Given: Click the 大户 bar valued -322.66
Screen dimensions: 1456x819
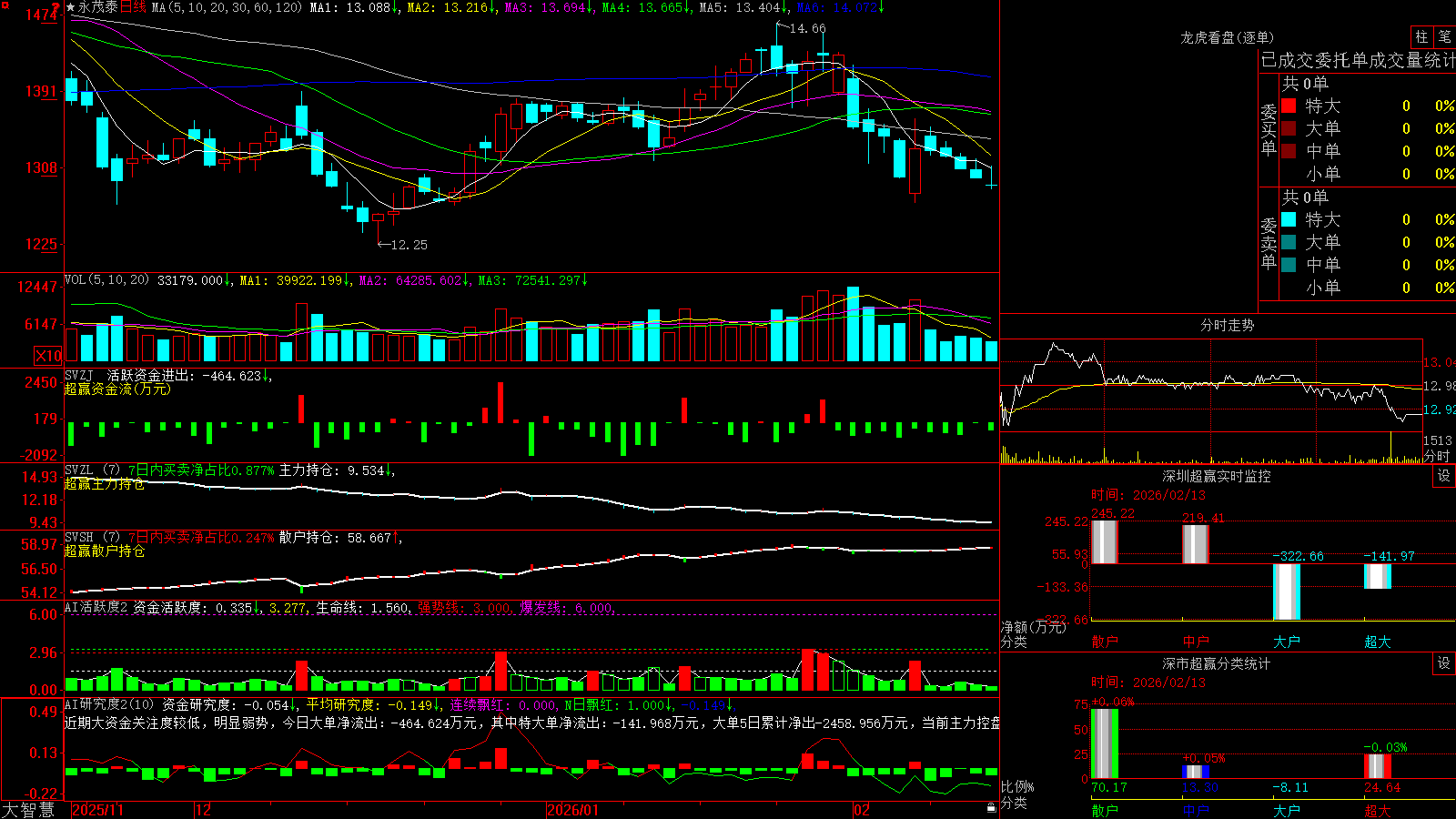Looking at the screenshot, I should point(1287,592).
